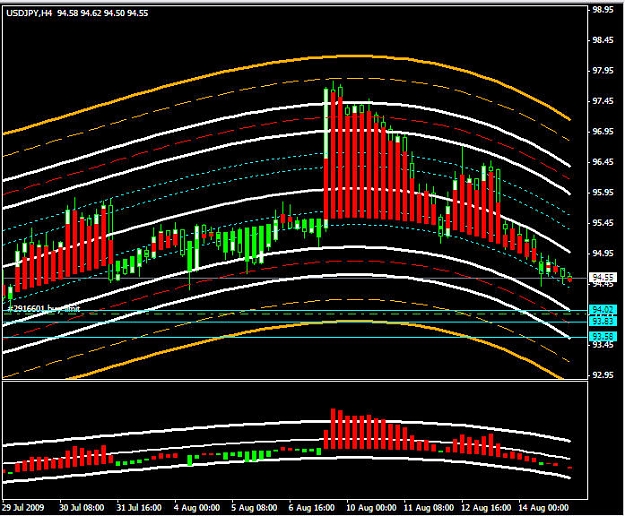Click the 93.45 price axis label

click(603, 345)
